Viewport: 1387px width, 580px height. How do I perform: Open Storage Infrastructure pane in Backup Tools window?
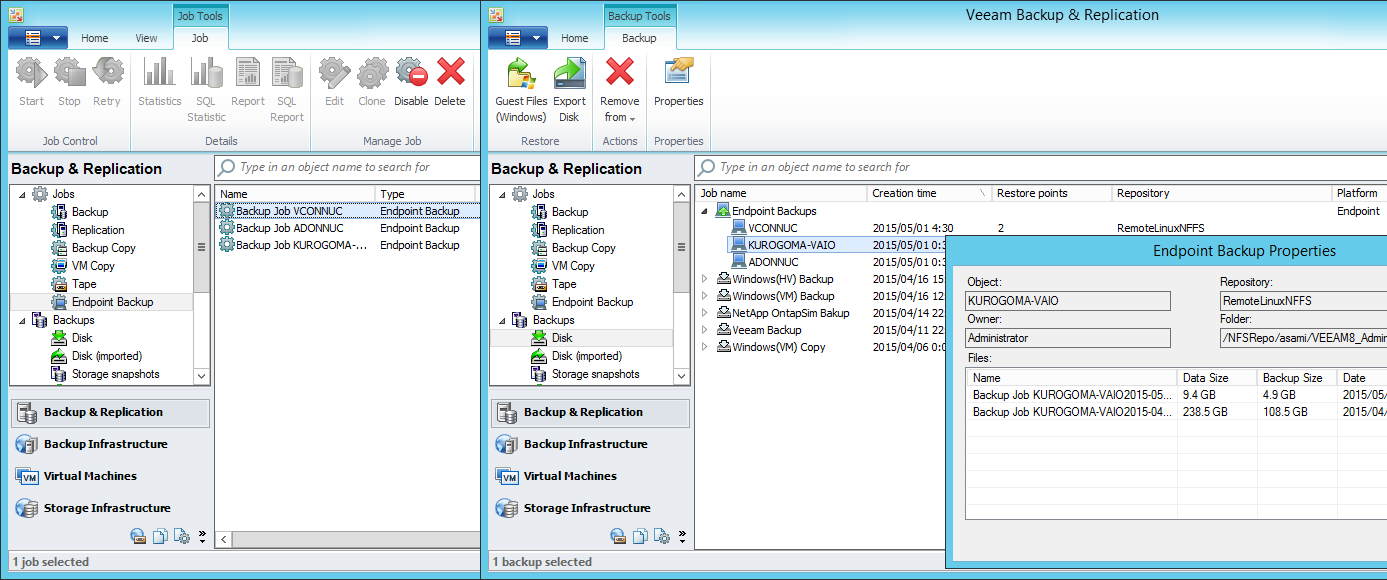point(590,508)
